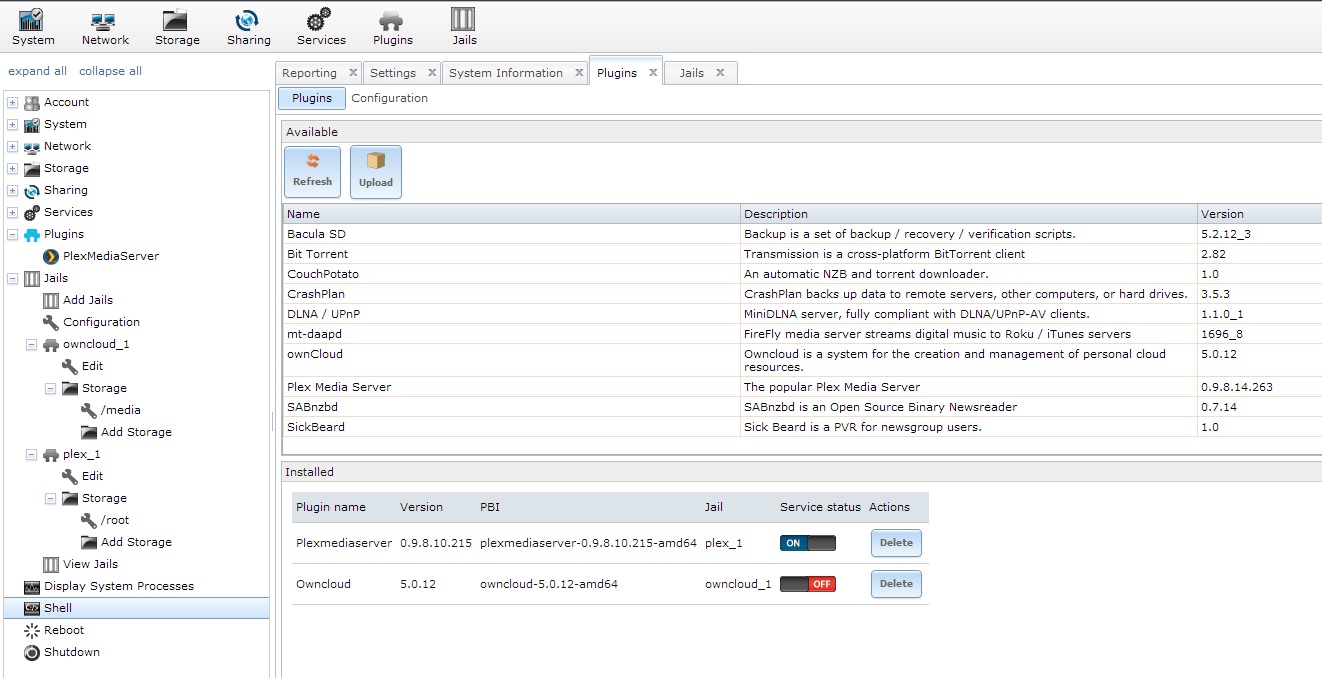Select Plex Media Server available plugin
The image size is (1322, 678).
pyautogui.click(x=802, y=387)
